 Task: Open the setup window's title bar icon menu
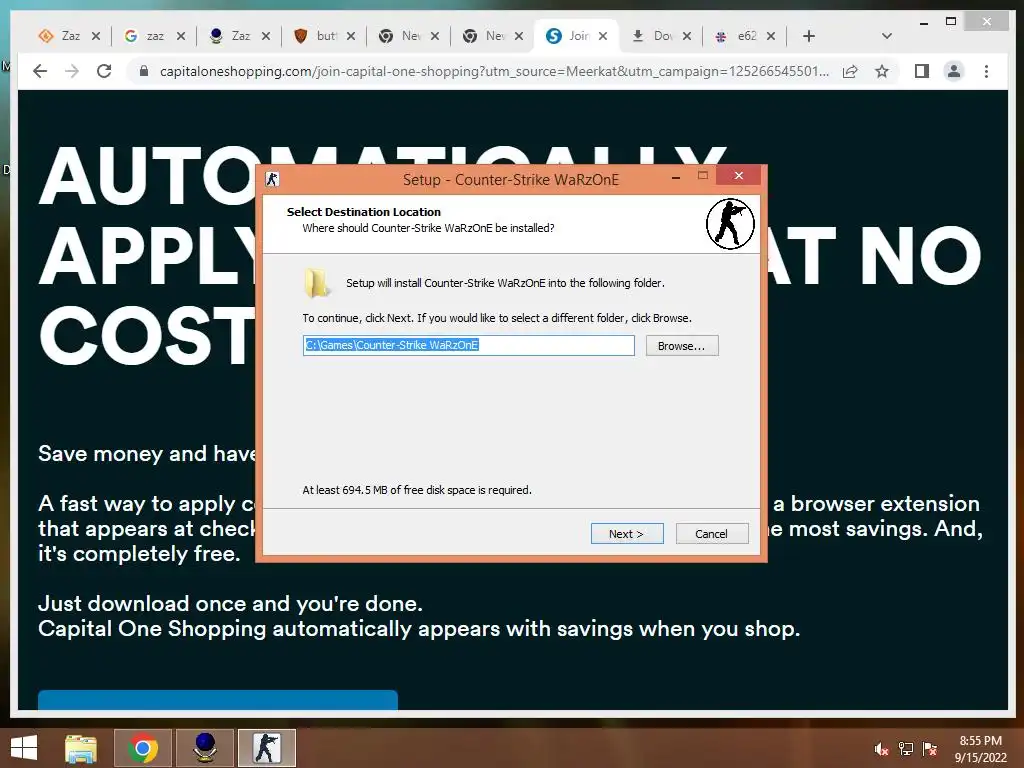272,179
